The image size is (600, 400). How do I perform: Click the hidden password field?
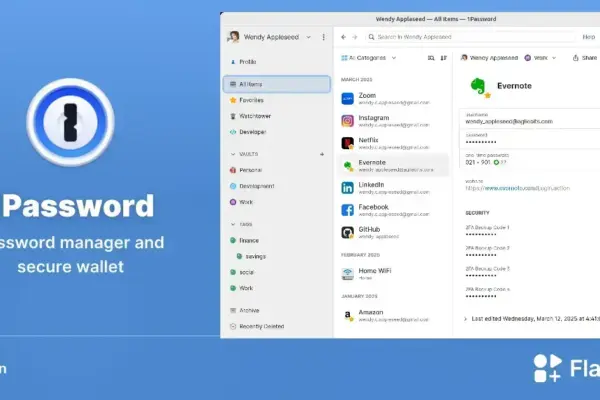click(x=530, y=139)
